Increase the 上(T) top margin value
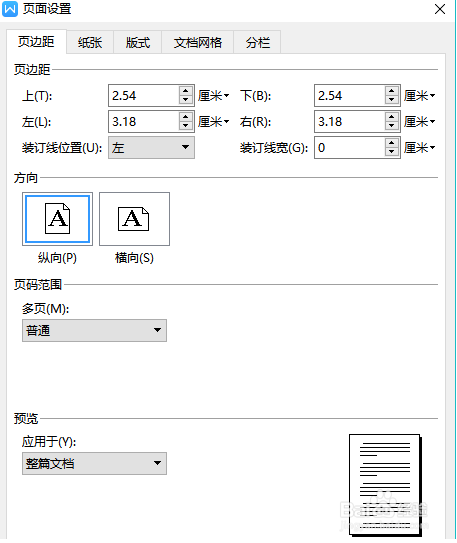This screenshot has height=543, width=457. [186, 91]
